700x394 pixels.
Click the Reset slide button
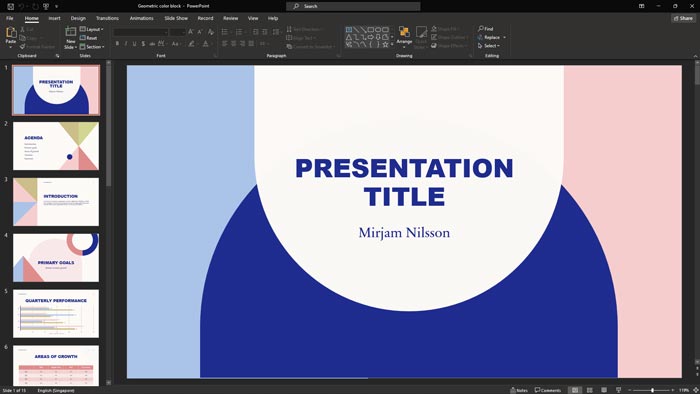(x=88, y=38)
